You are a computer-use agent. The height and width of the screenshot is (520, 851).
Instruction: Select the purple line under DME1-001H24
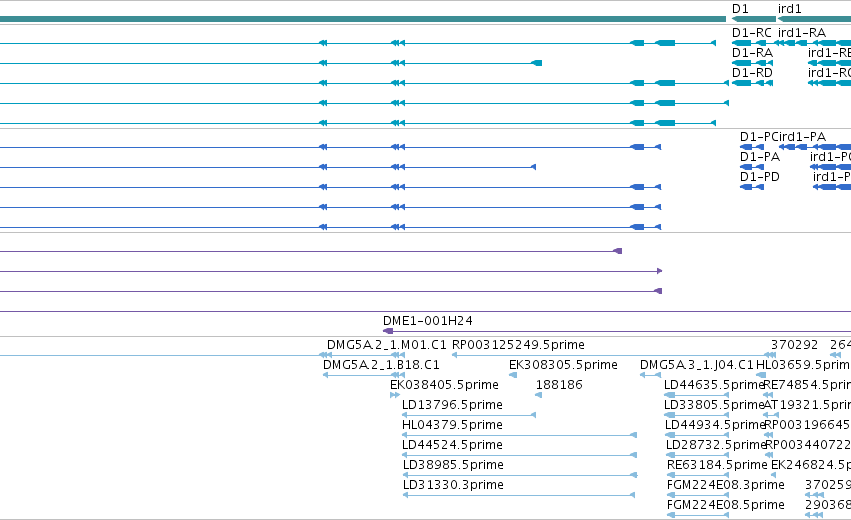click(x=617, y=331)
